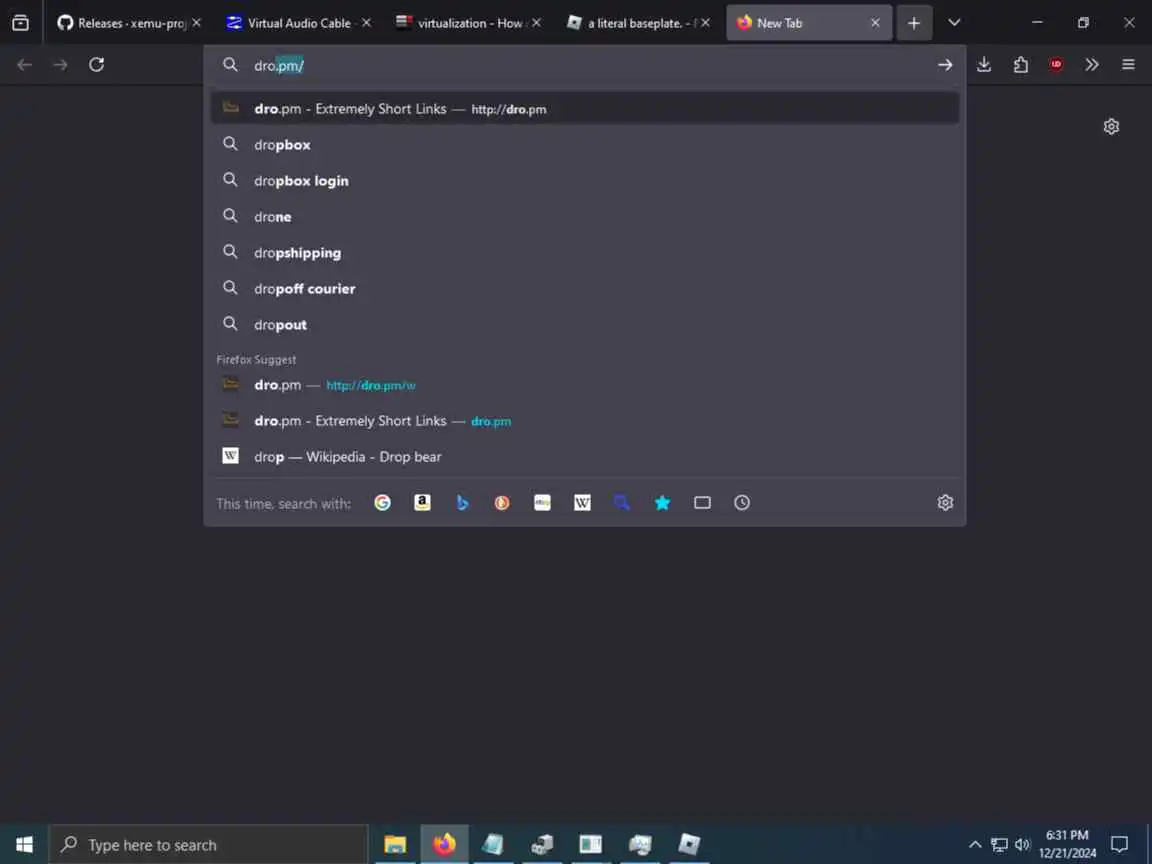
Task: Click the Go arrow in the address bar
Action: point(945,65)
